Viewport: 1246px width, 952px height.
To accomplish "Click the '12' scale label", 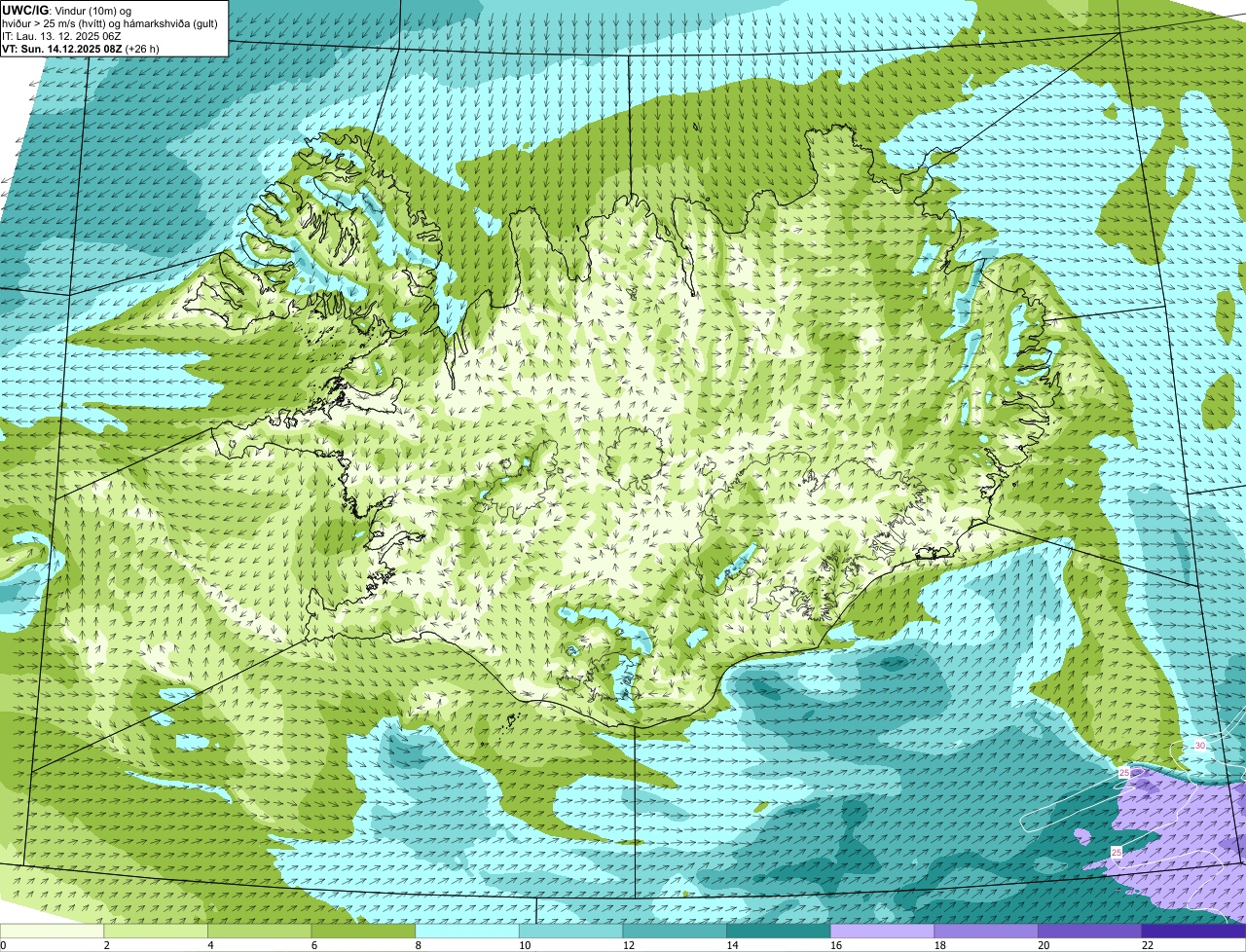I will pyautogui.click(x=629, y=945).
